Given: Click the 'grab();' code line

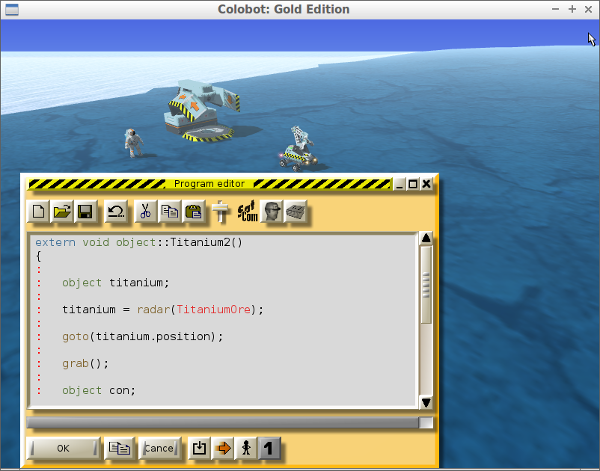Looking at the screenshot, I should pyautogui.click(x=85, y=363).
